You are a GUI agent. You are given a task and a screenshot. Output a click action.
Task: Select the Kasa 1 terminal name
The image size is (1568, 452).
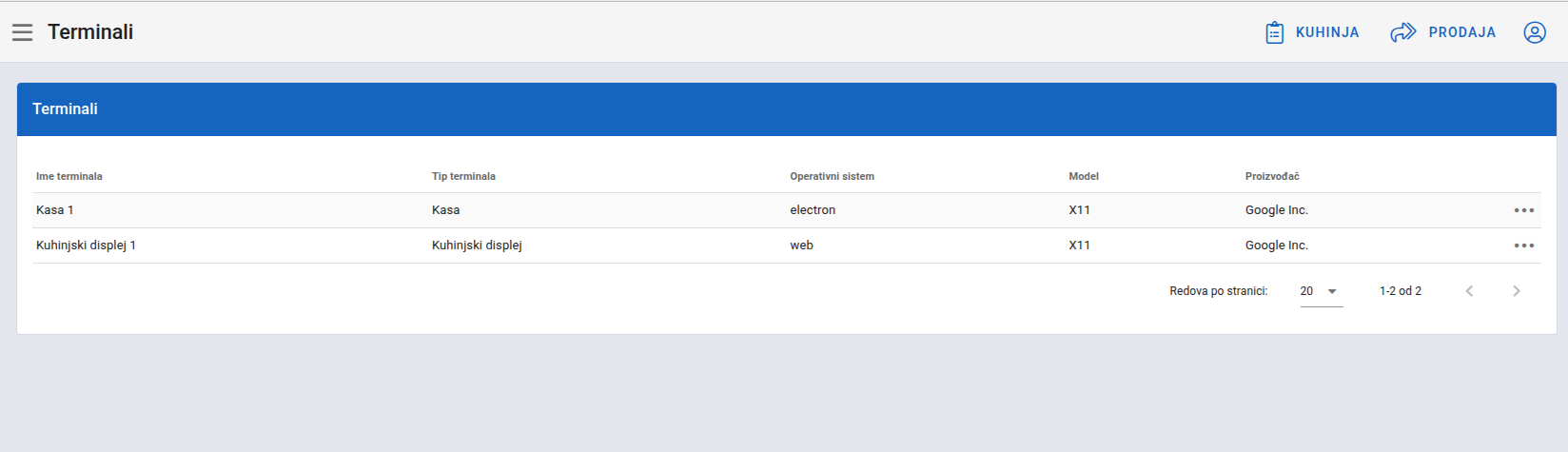point(55,210)
